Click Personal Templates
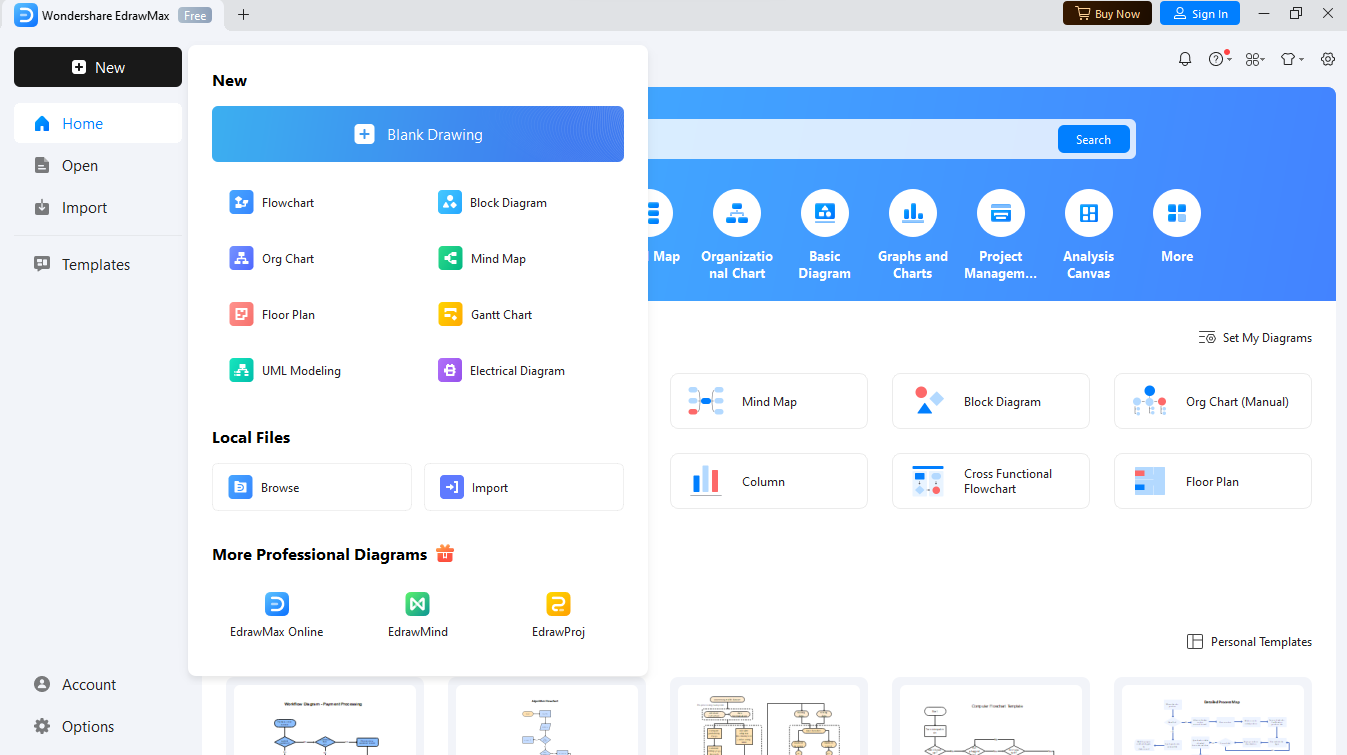 tap(1249, 642)
